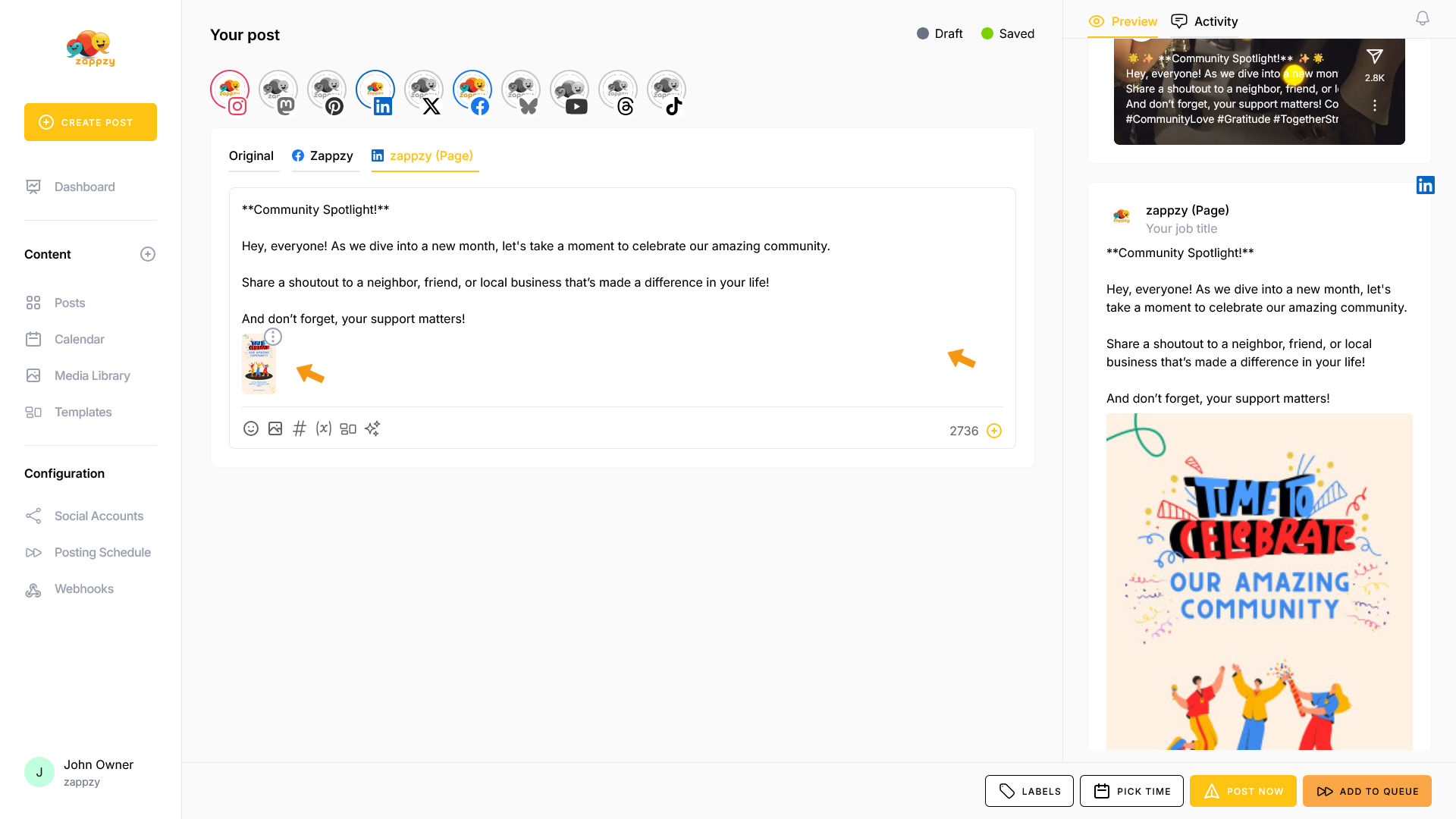Viewport: 1456px width, 819px height.
Task: Click the emoji picker icon
Action: click(x=251, y=428)
